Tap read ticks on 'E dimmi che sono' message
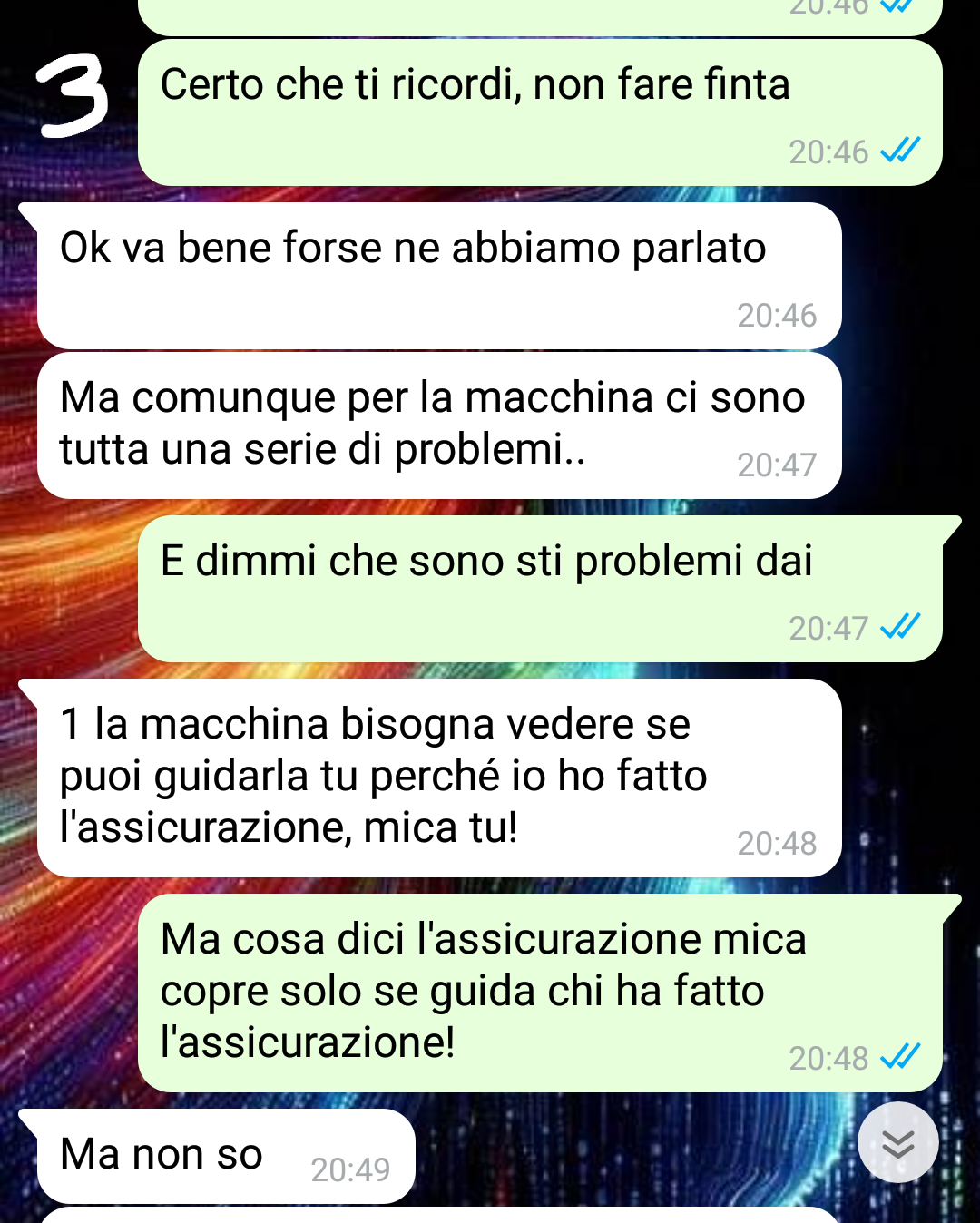Image resolution: width=980 pixels, height=1223 pixels. [900, 627]
